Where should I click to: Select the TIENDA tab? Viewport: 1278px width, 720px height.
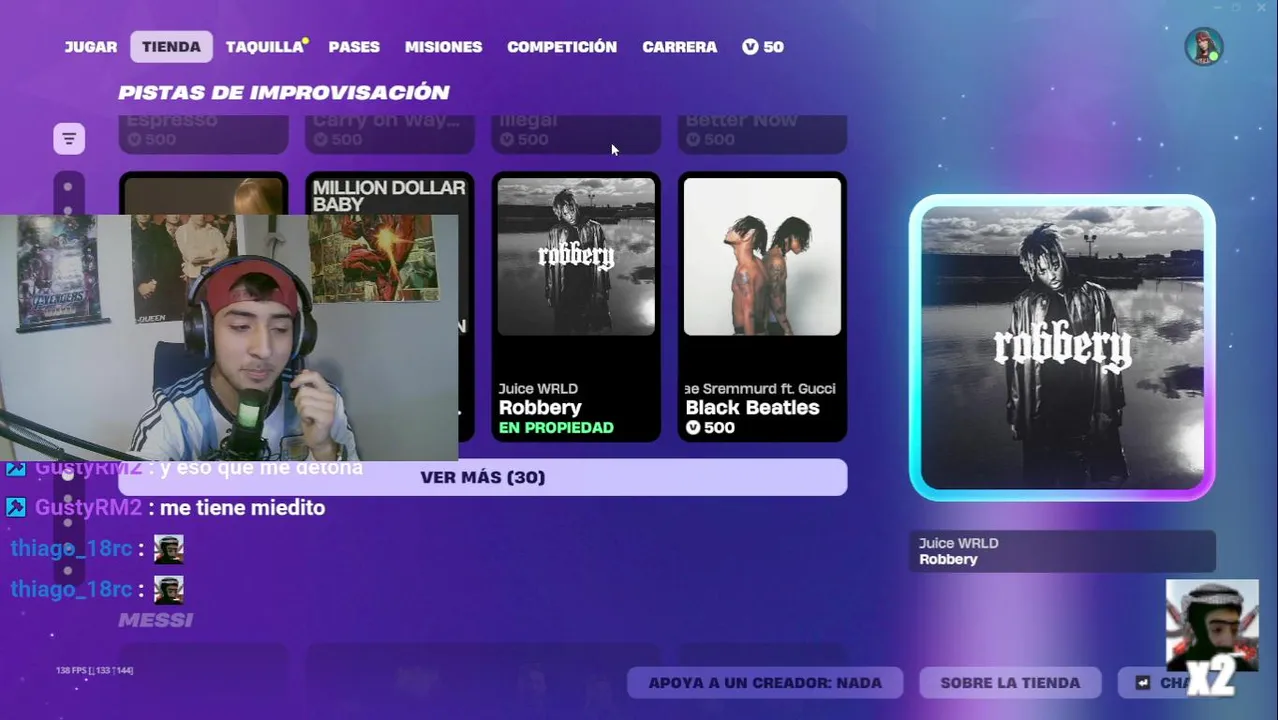(x=171, y=47)
